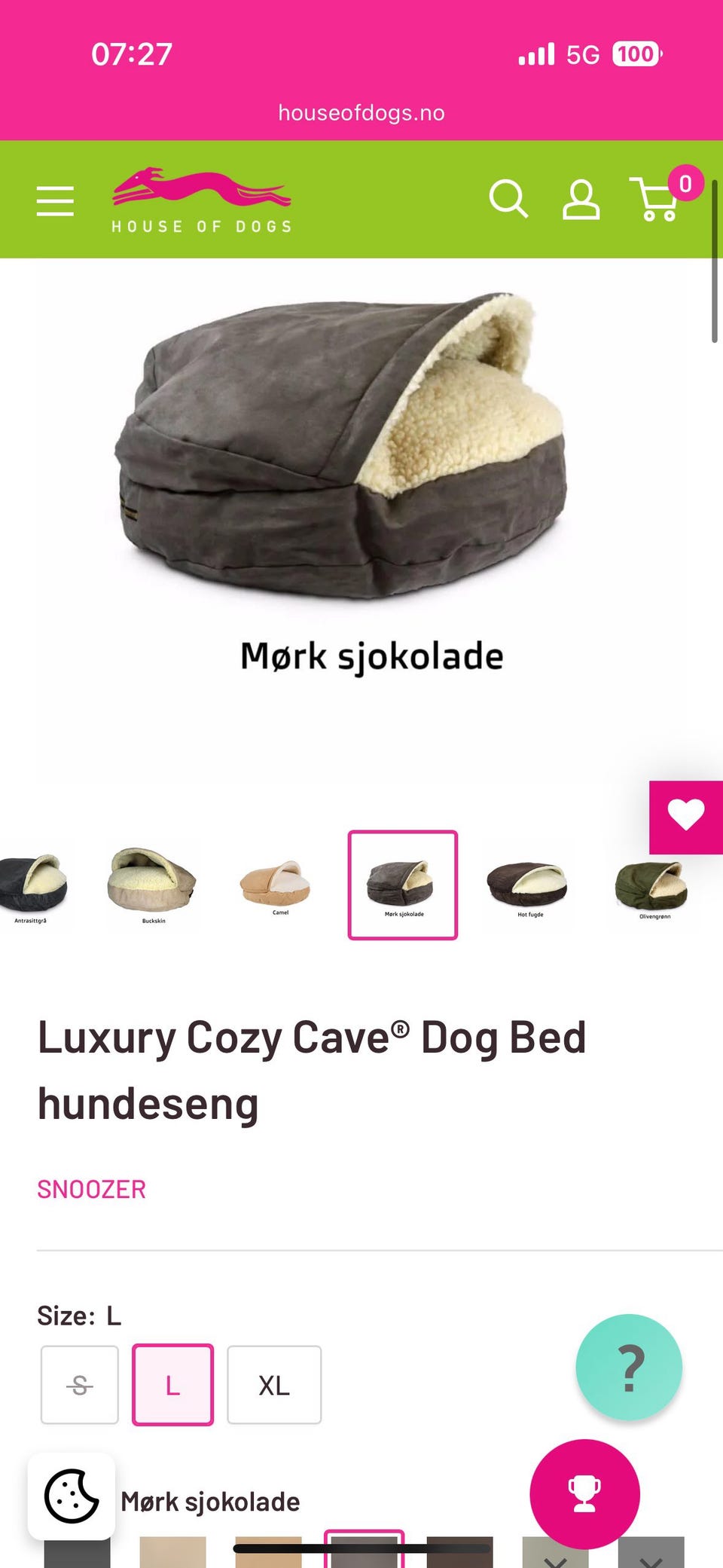Select the Buckskin thumbnail
This screenshot has width=723, height=1568.
[152, 885]
